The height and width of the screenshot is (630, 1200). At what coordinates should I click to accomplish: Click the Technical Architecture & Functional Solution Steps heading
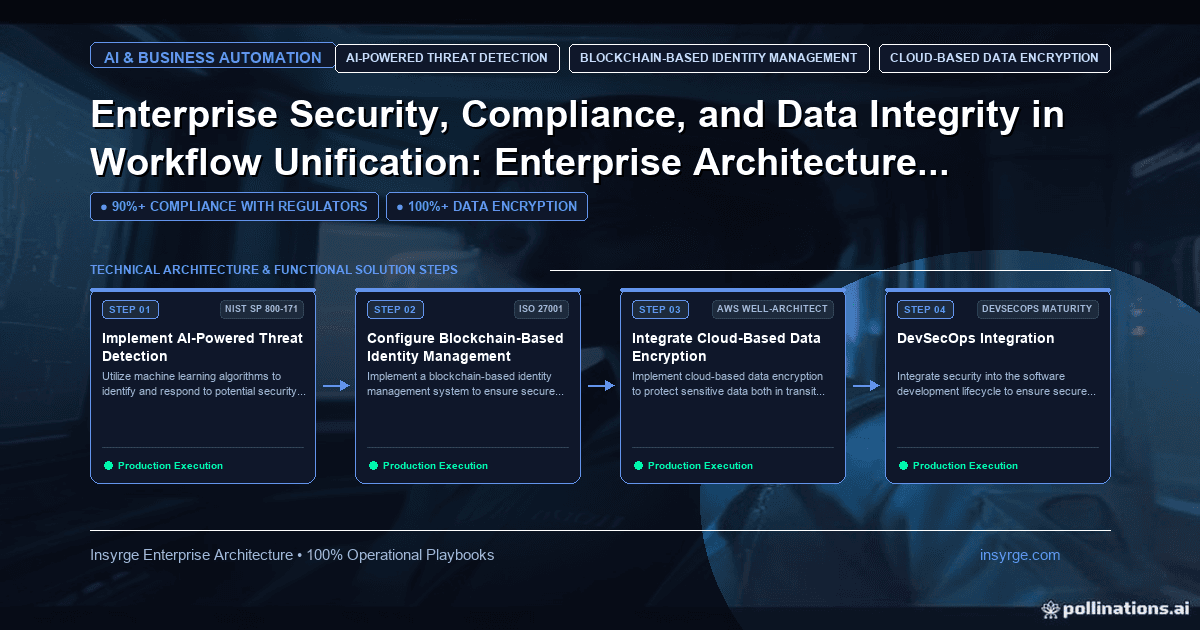pos(274,270)
